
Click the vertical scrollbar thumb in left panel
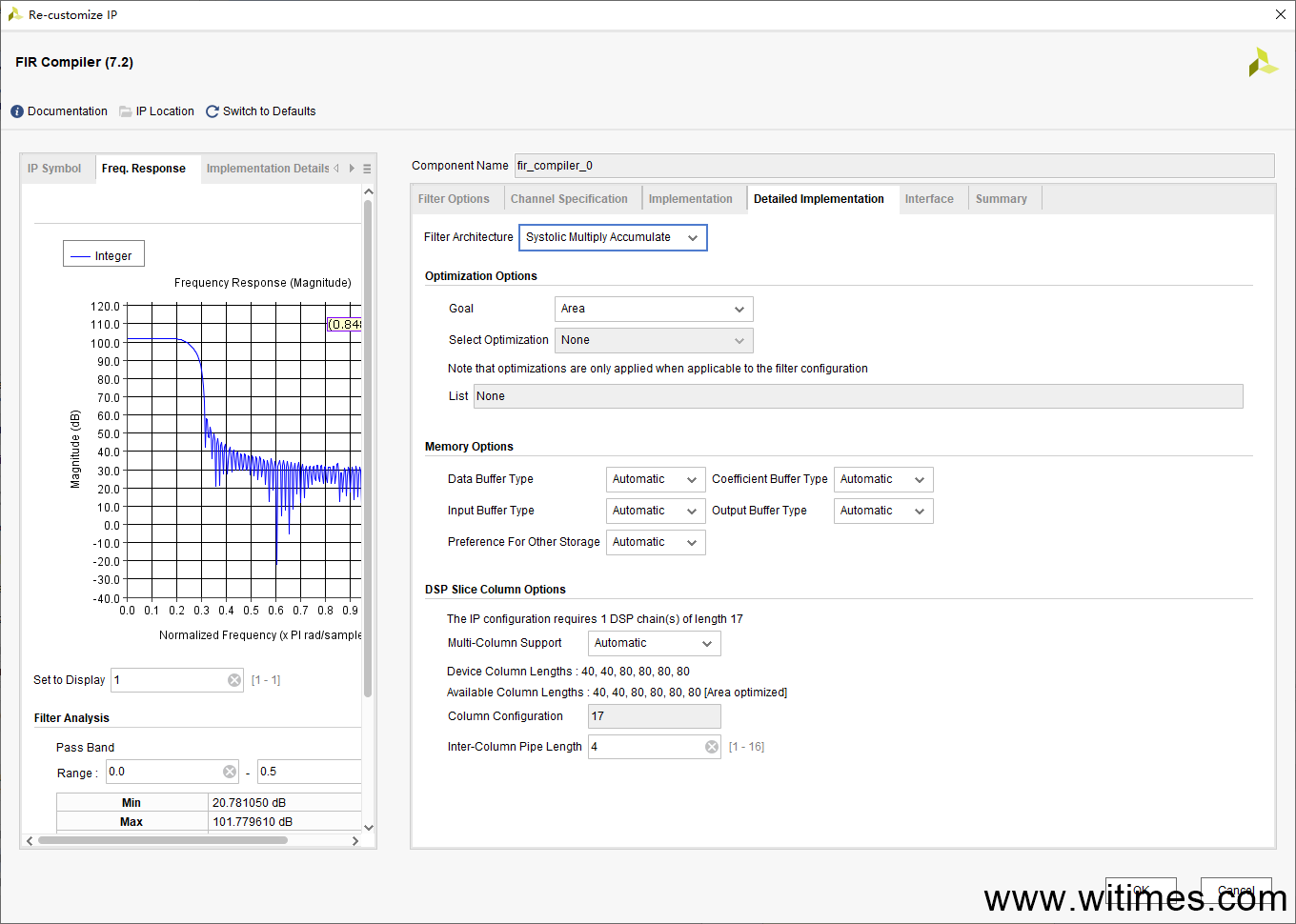point(368,448)
